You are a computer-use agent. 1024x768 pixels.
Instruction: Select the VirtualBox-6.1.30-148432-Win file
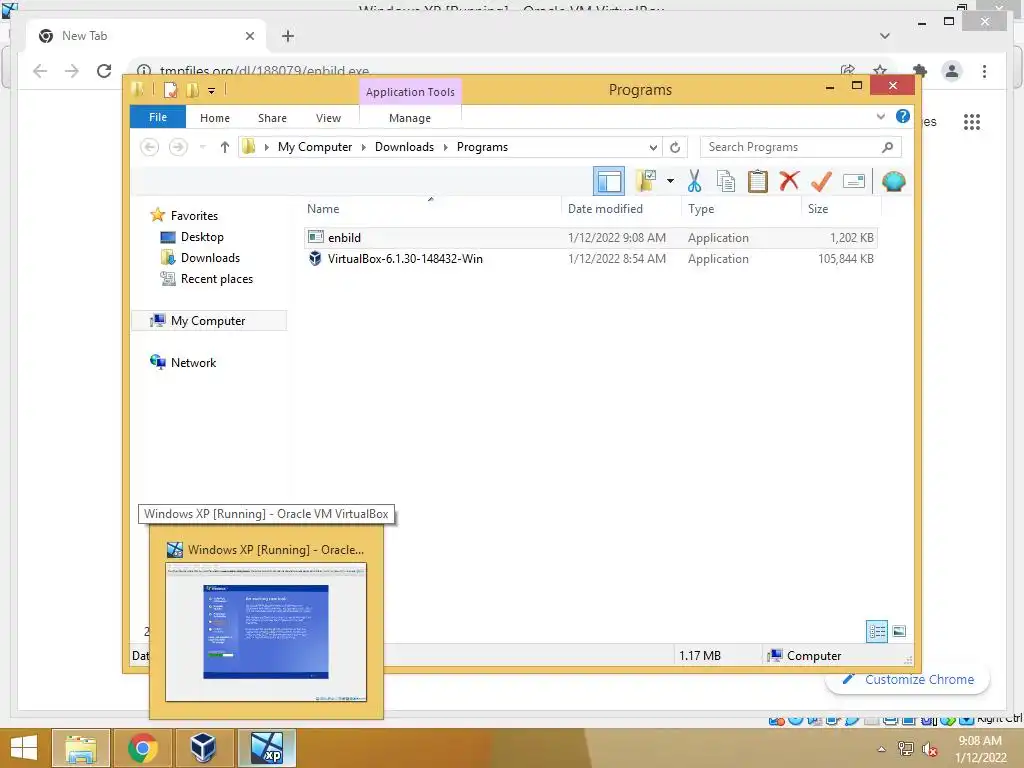pos(590,259)
